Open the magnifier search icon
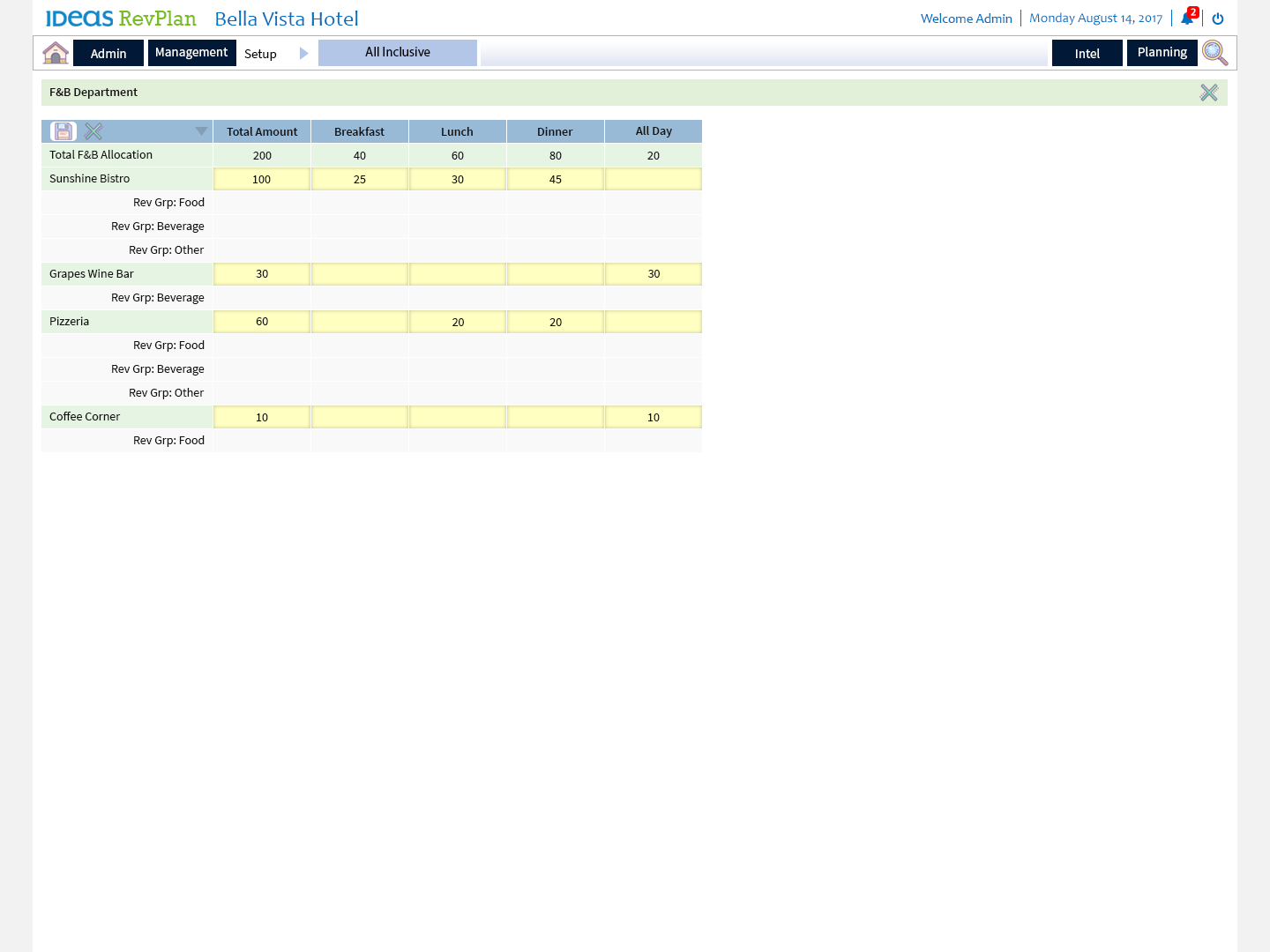1270x952 pixels. point(1214,53)
